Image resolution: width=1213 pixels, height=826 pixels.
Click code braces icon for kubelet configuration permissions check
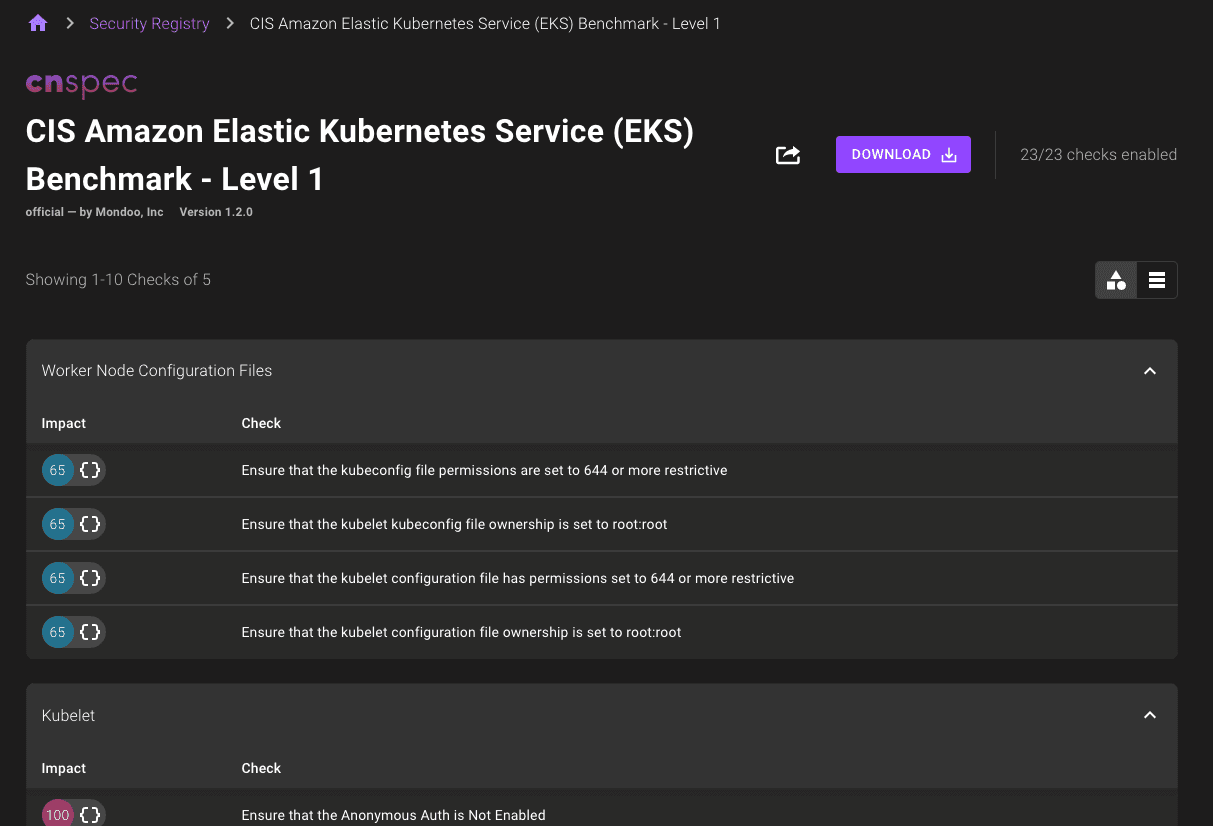90,578
